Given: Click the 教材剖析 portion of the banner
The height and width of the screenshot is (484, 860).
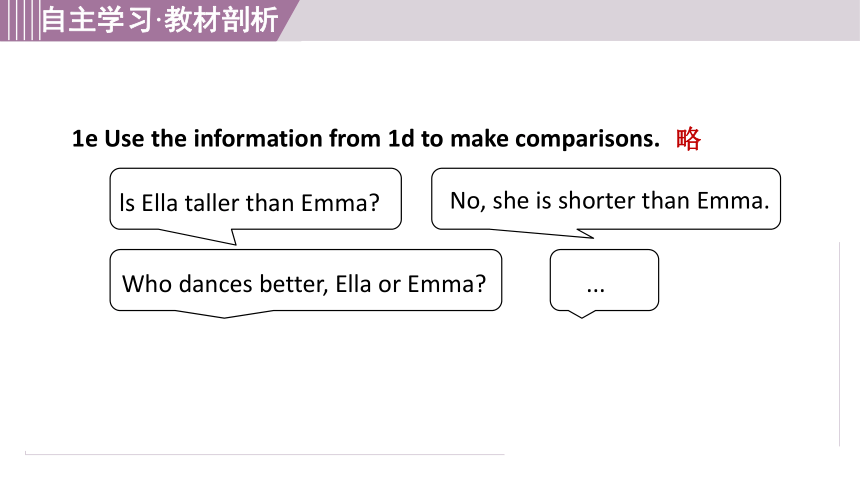Looking at the screenshot, I should [221, 20].
